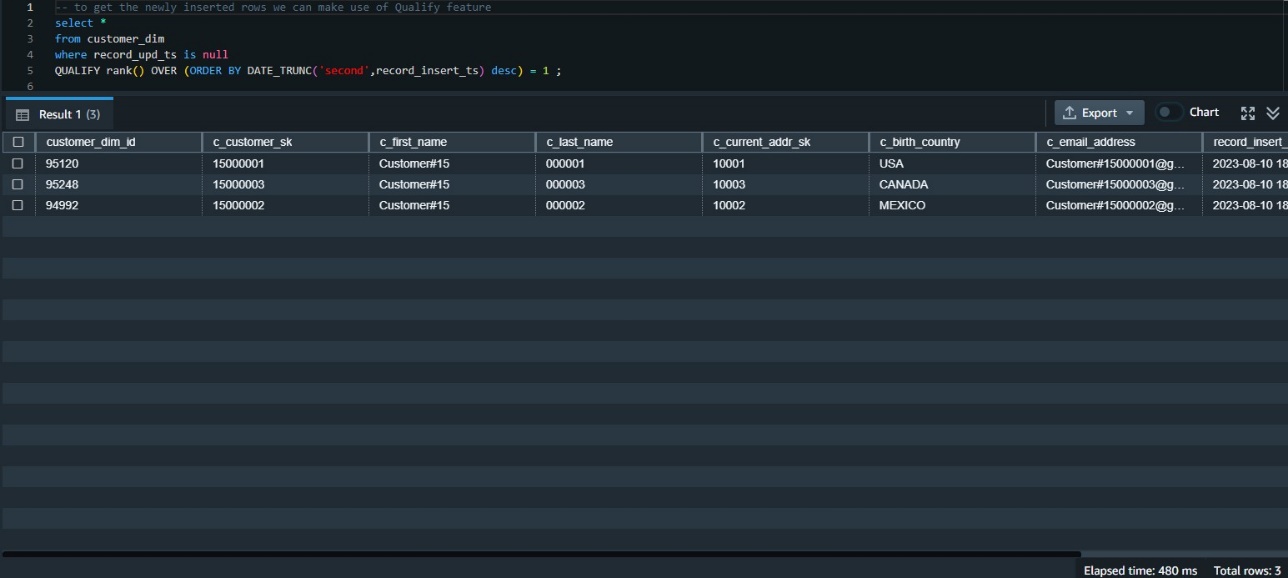This screenshot has height=578, width=1288.
Task: Click the horizontal scrollbar under results
Action: 541,553
